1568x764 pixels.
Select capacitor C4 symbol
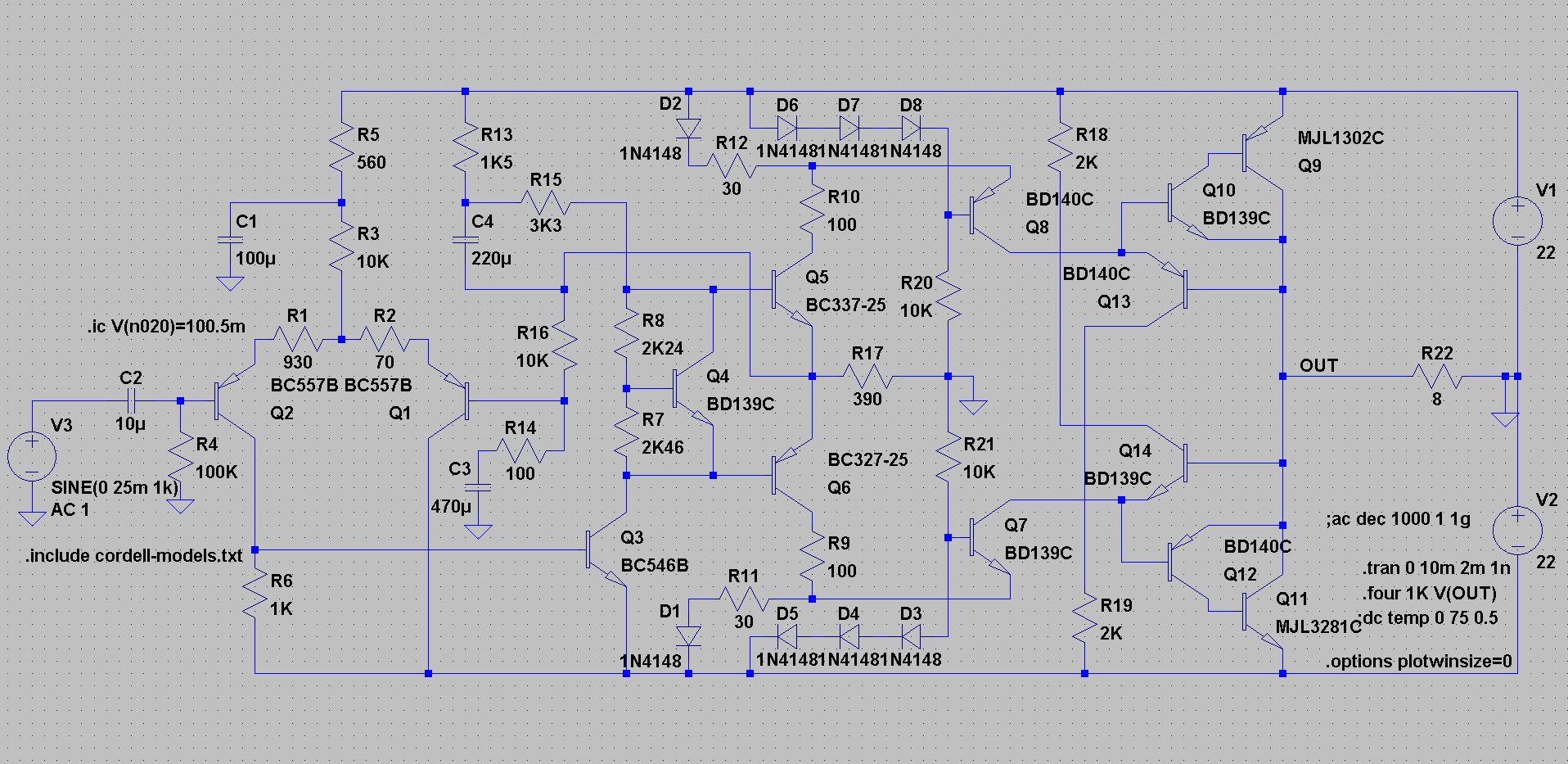tap(465, 240)
